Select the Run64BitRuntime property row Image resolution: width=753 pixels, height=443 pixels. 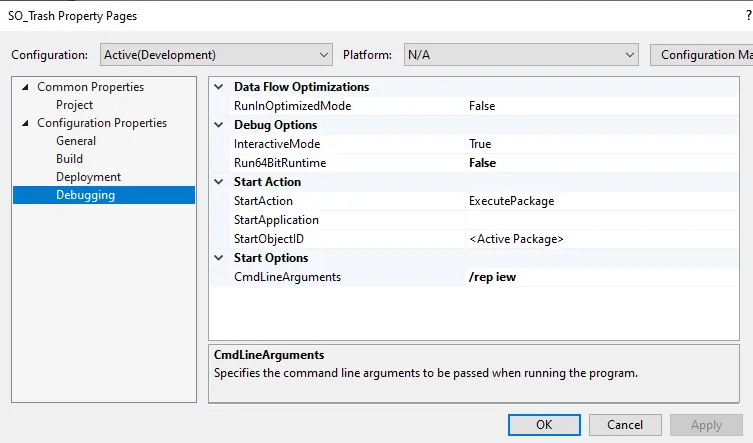point(280,163)
